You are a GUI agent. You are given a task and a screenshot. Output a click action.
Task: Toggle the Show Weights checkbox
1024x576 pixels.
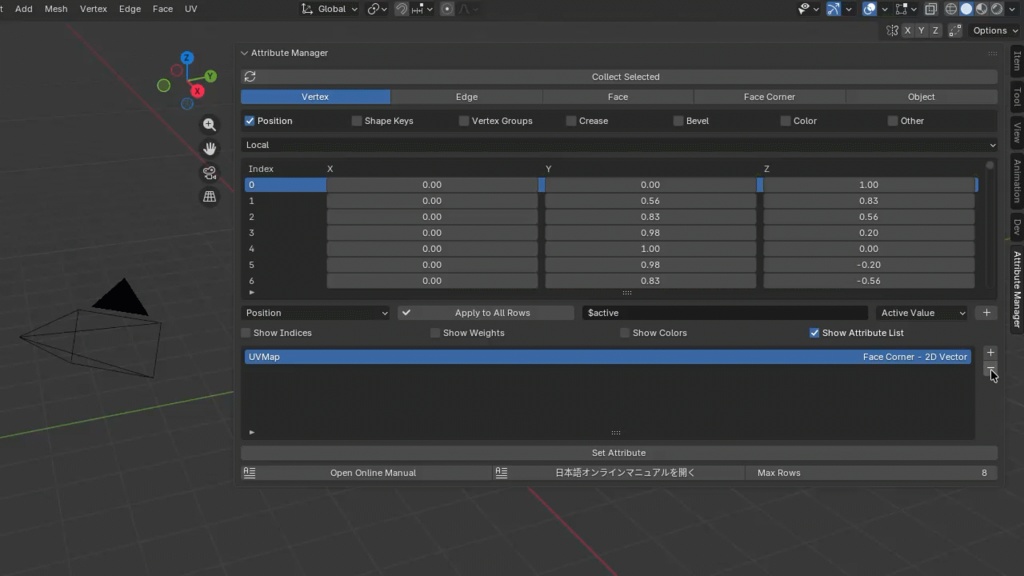(x=433, y=332)
